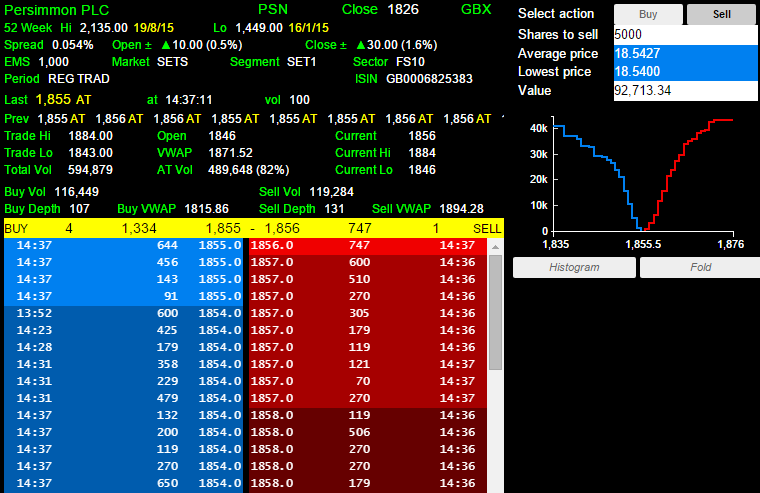Select the Average price value 18.5427

(x=685, y=53)
